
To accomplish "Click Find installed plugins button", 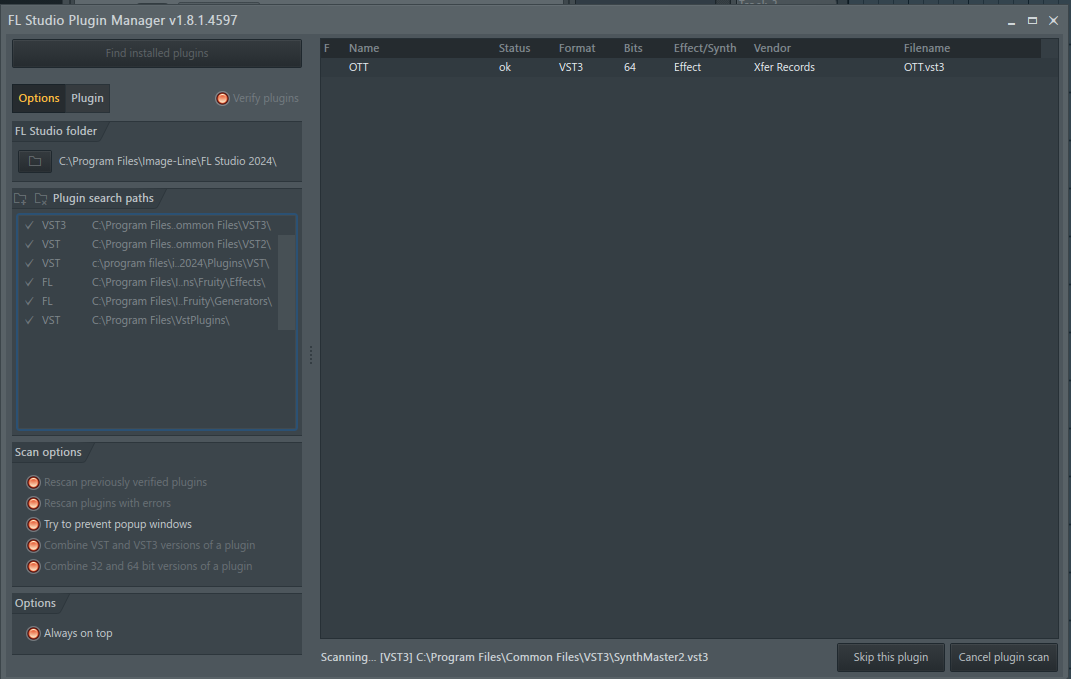I will (x=156, y=53).
